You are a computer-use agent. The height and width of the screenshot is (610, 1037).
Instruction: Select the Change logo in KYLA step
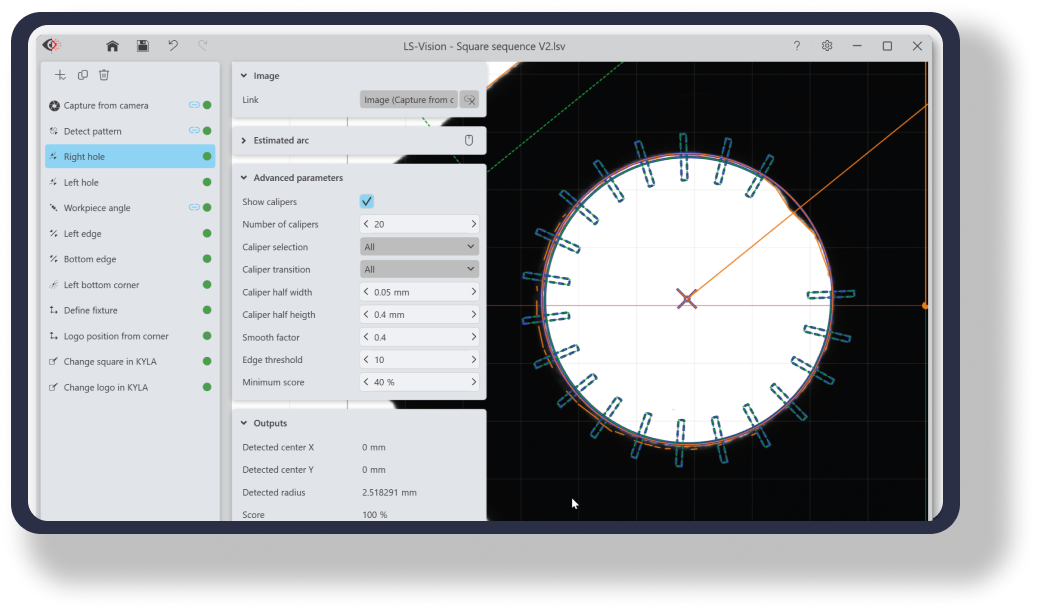click(x=105, y=388)
